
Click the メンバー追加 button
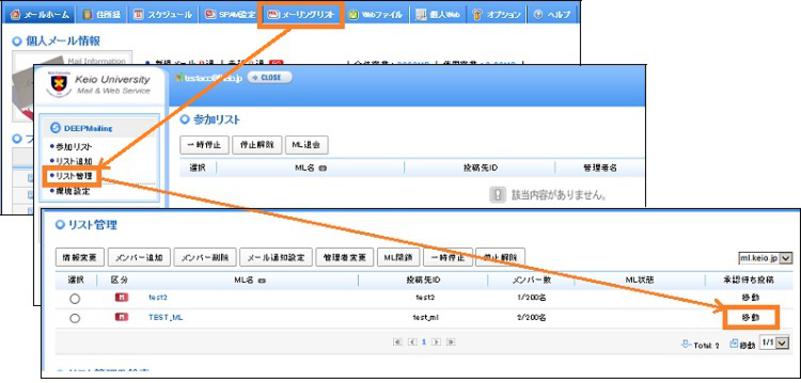(x=139, y=257)
